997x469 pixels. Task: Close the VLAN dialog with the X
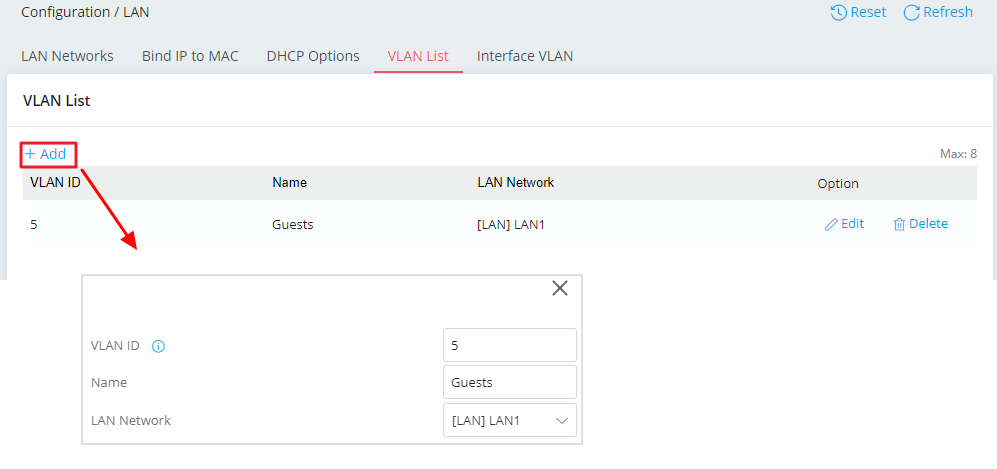click(x=560, y=288)
